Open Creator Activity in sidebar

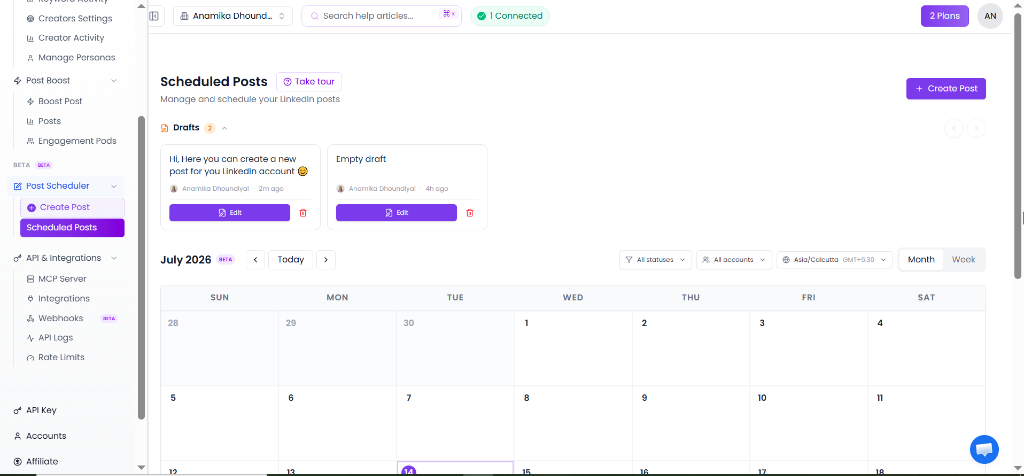click(x=65, y=38)
